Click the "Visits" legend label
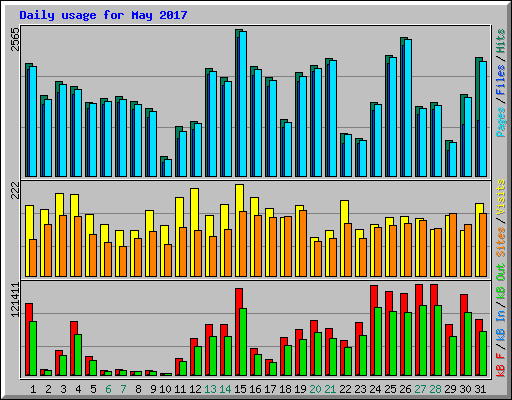This screenshot has width=512, height=400. [500, 197]
